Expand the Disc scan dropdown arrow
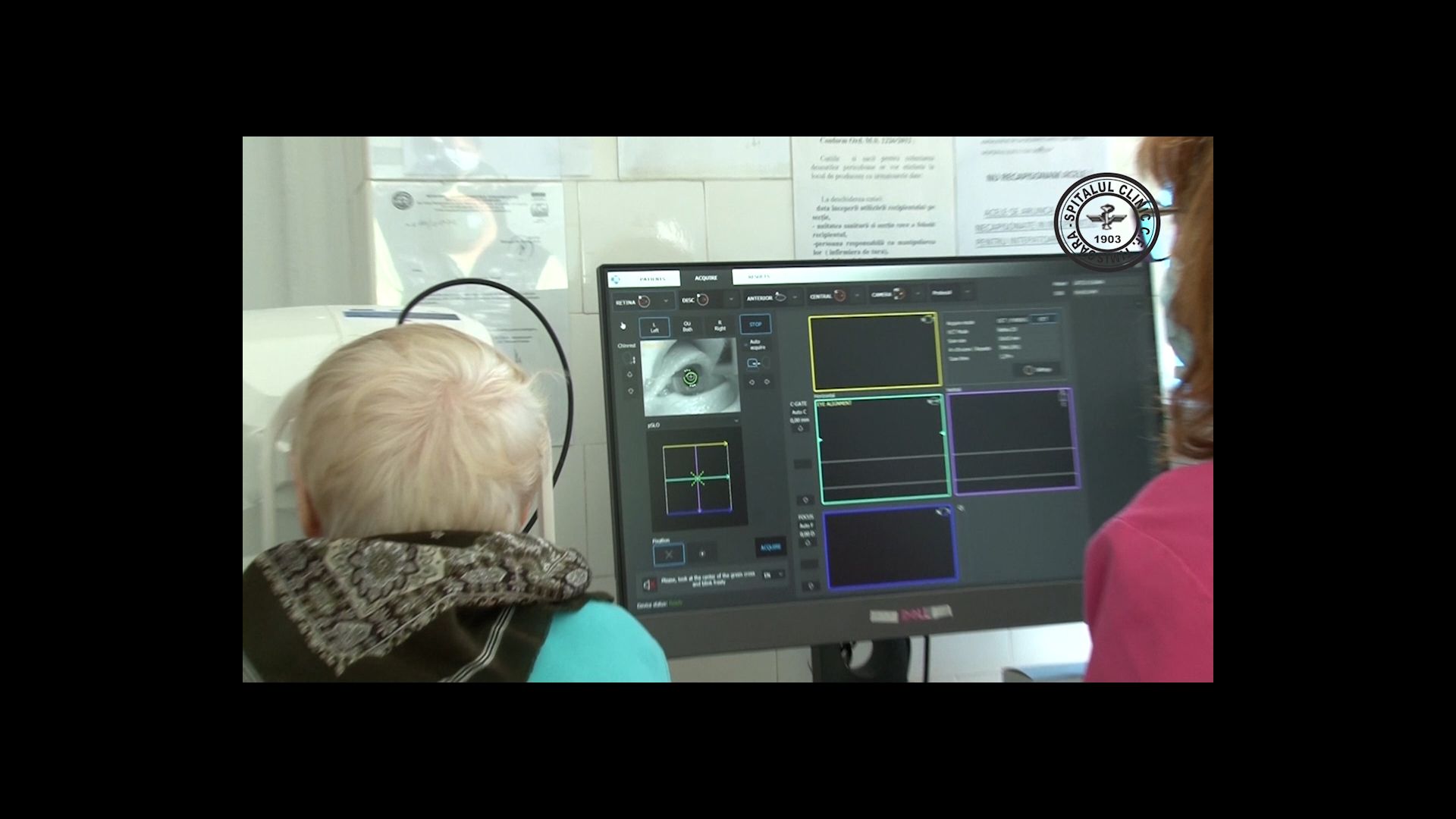The width and height of the screenshot is (1456, 819). click(x=732, y=299)
